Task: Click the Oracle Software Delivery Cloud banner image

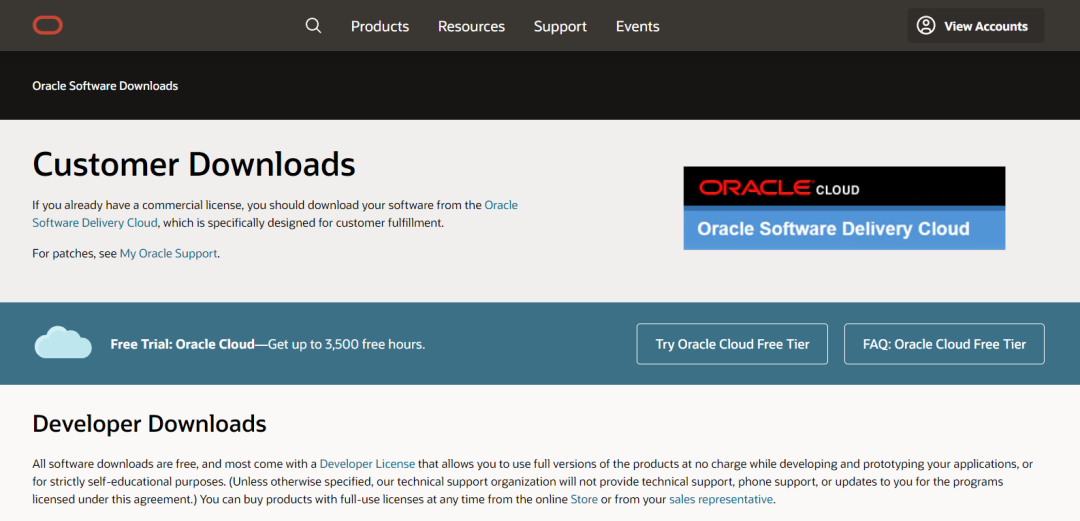Action: tap(844, 208)
